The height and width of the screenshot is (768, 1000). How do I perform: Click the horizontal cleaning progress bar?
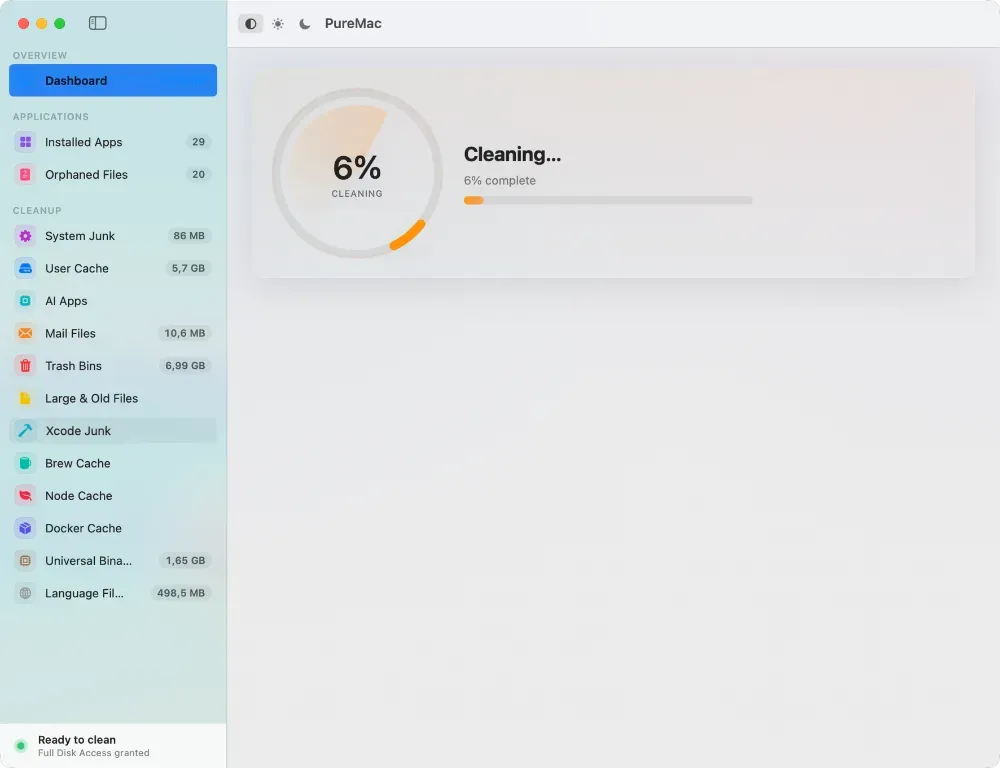(x=608, y=200)
